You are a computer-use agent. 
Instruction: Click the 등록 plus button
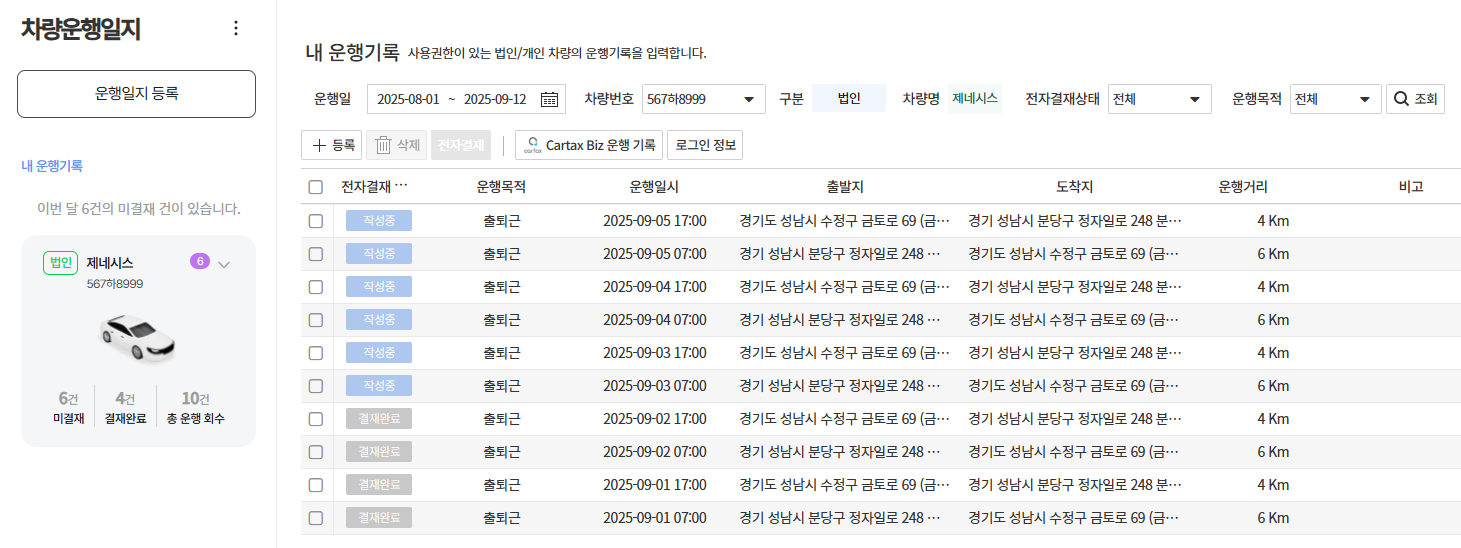click(x=332, y=145)
